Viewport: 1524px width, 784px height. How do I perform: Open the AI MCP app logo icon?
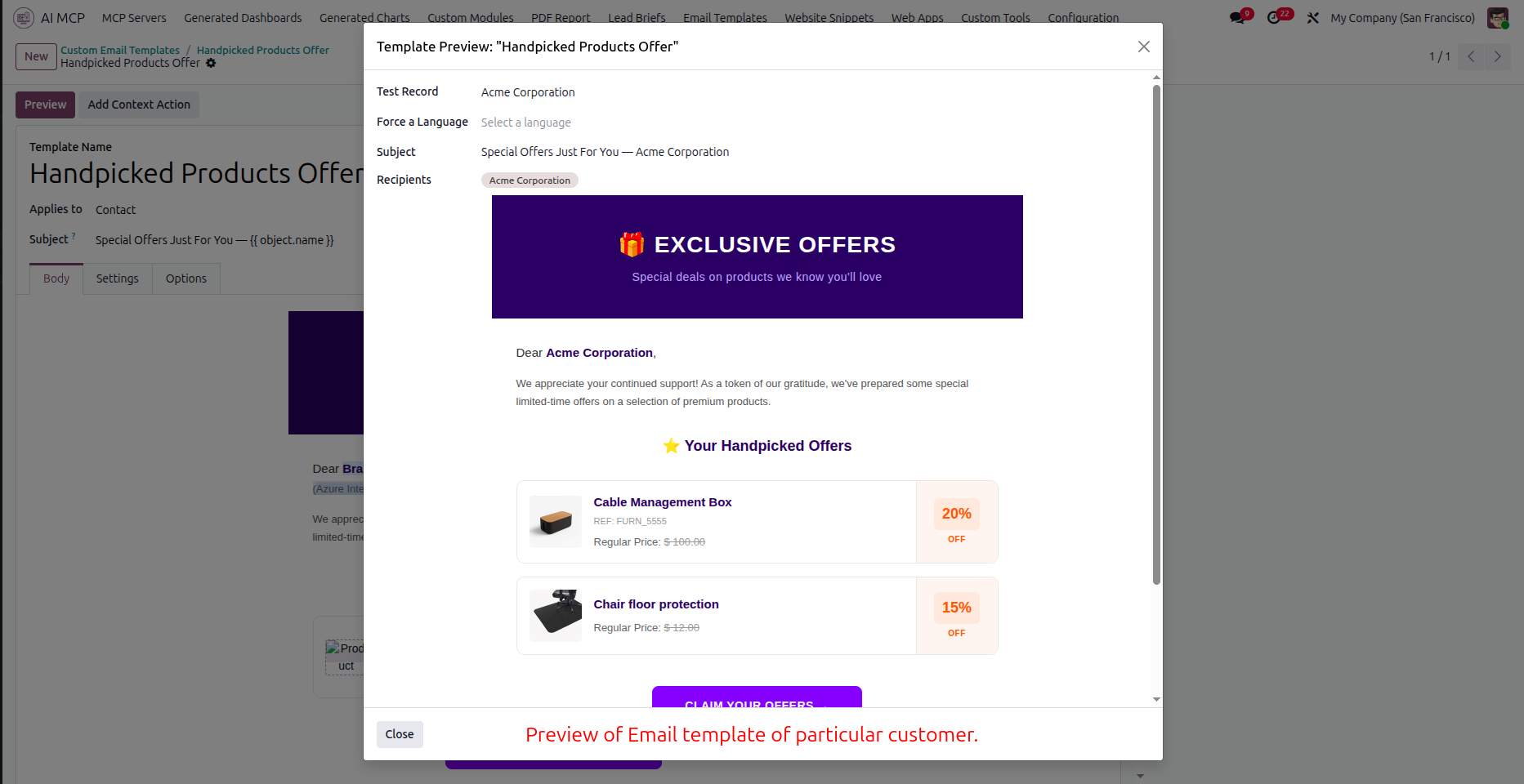[x=24, y=17]
